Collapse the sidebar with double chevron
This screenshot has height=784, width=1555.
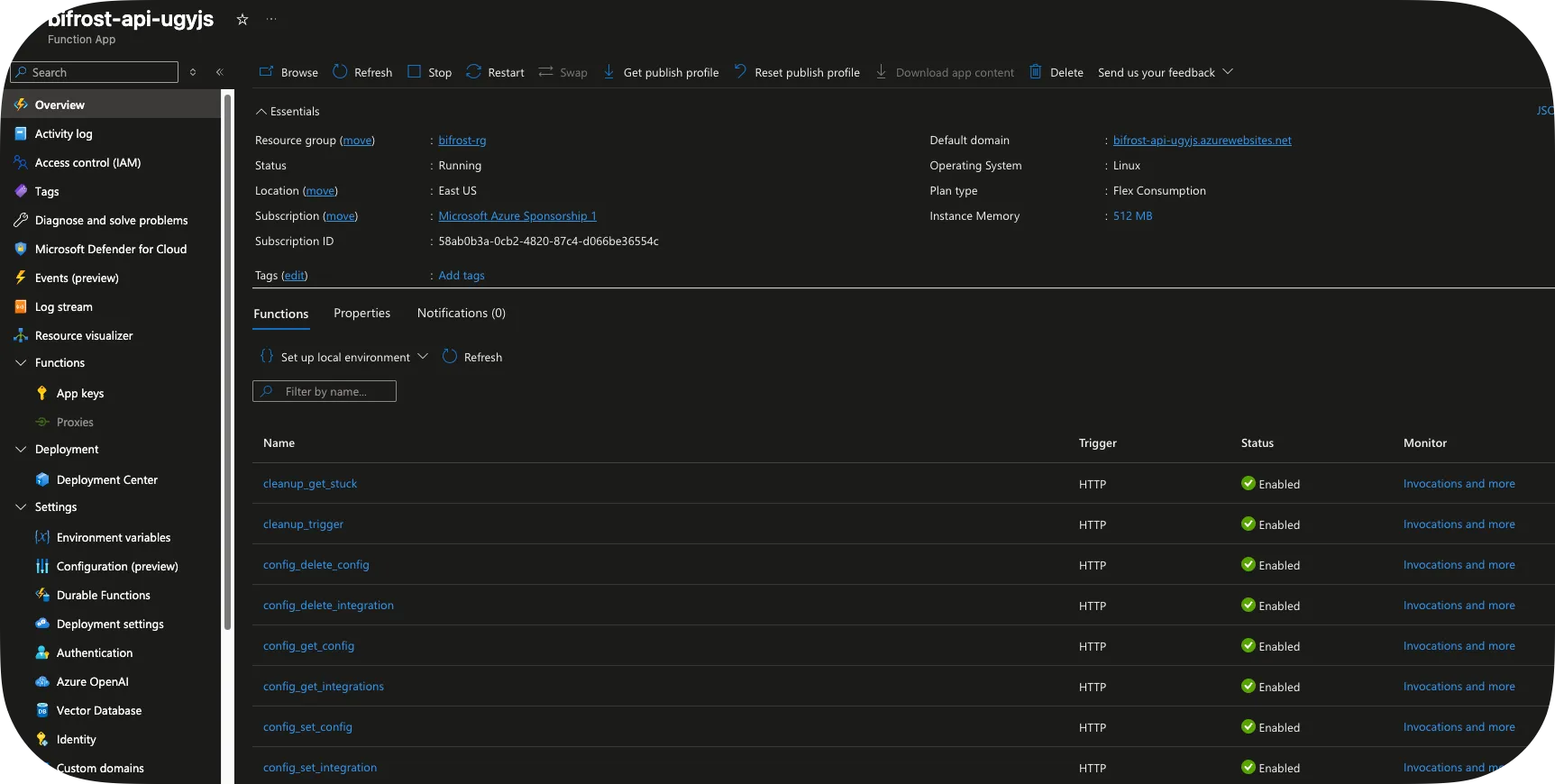tap(219, 72)
